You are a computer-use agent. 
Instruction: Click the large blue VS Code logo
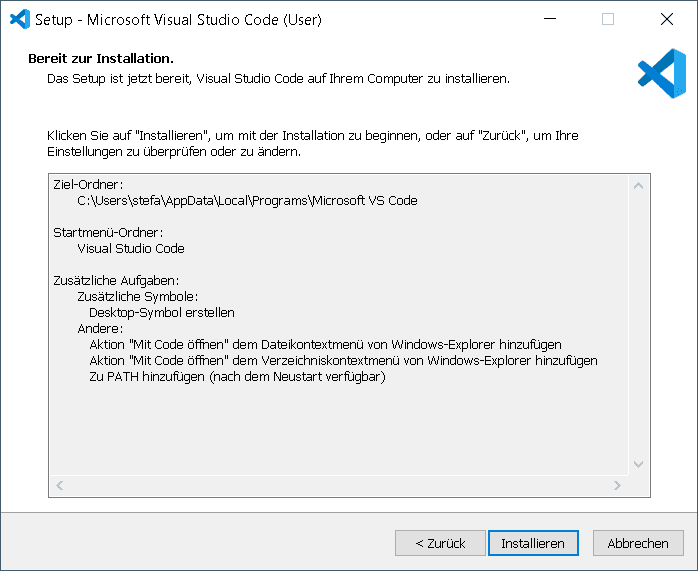pyautogui.click(x=661, y=73)
